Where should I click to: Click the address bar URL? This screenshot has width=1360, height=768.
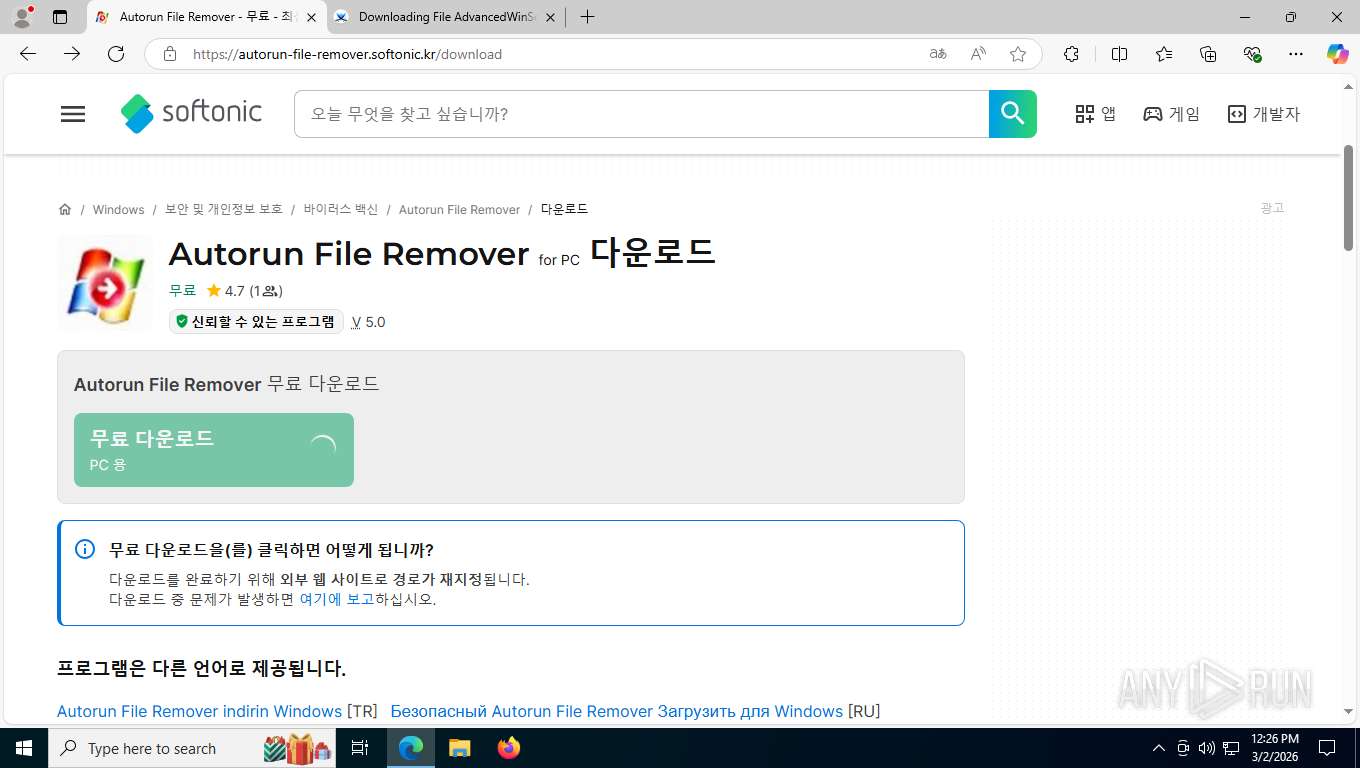pyautogui.click(x=347, y=54)
